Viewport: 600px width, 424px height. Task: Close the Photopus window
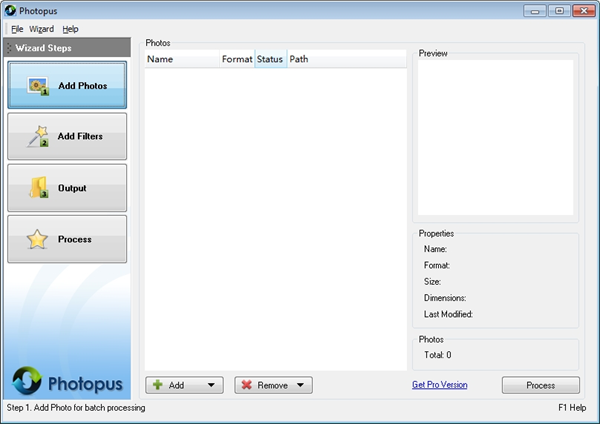click(584, 11)
